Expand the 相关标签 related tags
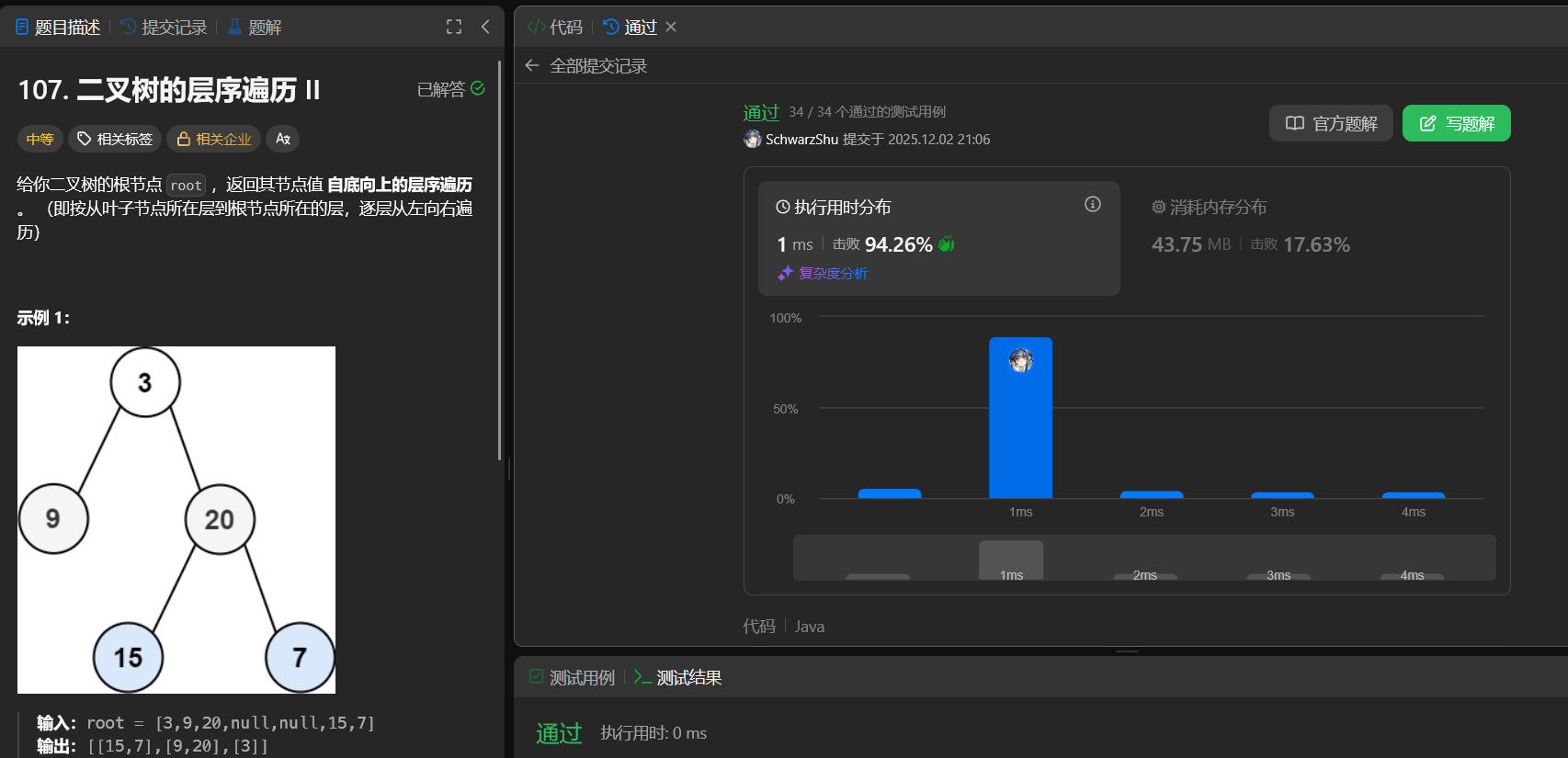Screen dimensions: 1568x758 click(115, 139)
